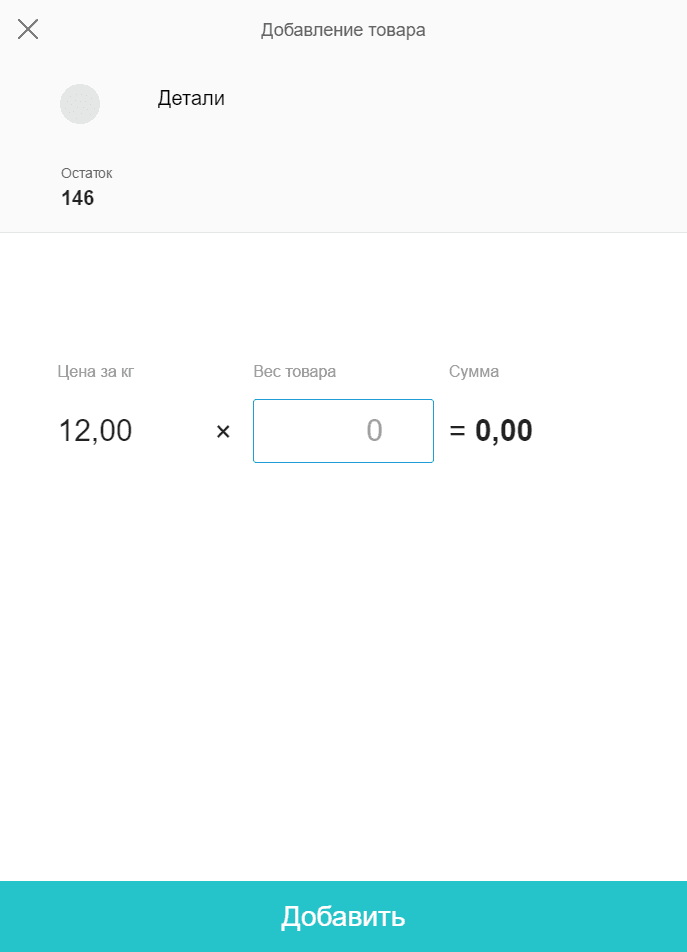The width and height of the screenshot is (687, 952).
Task: Select the product name Детали
Action: tap(191, 98)
